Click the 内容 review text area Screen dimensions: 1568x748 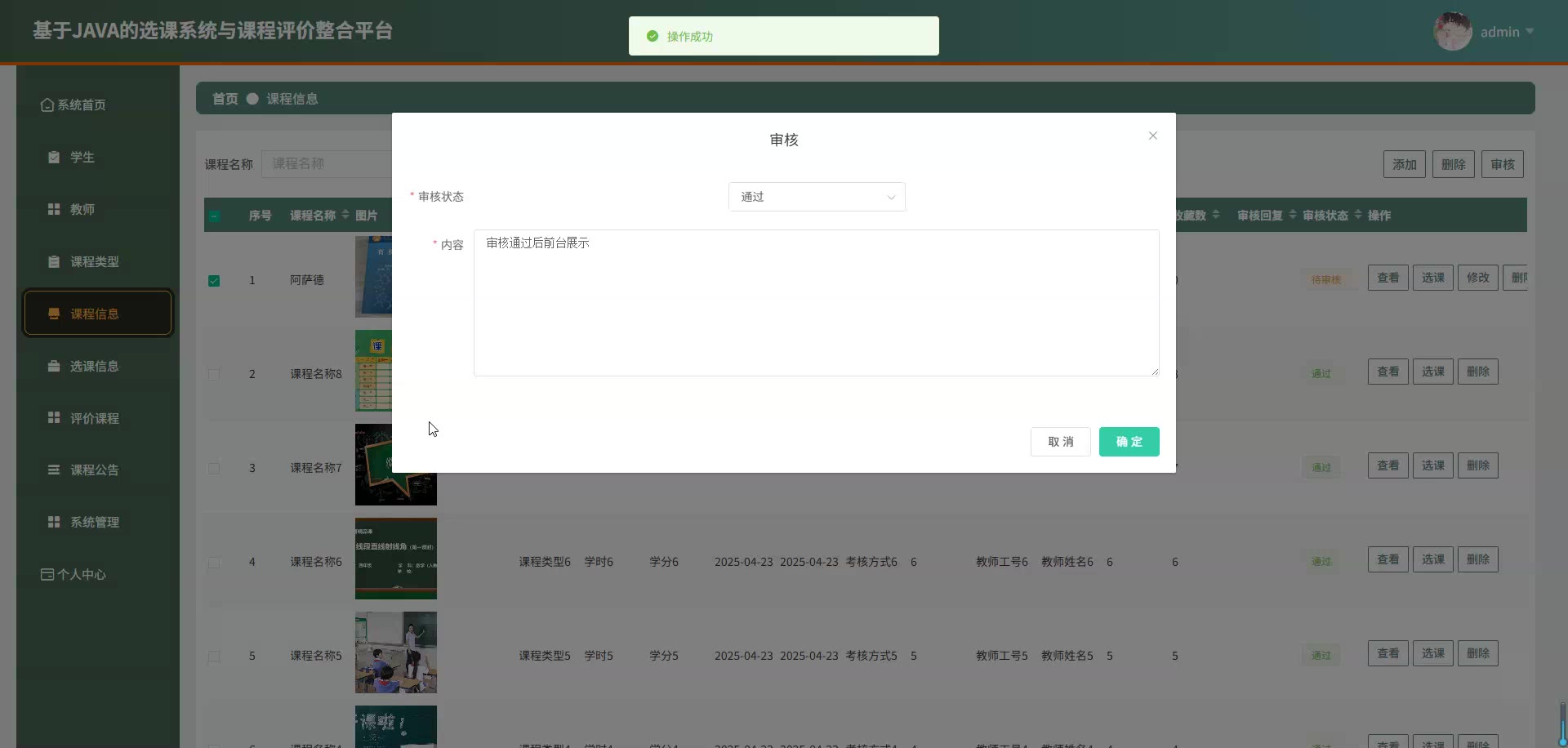pos(817,303)
